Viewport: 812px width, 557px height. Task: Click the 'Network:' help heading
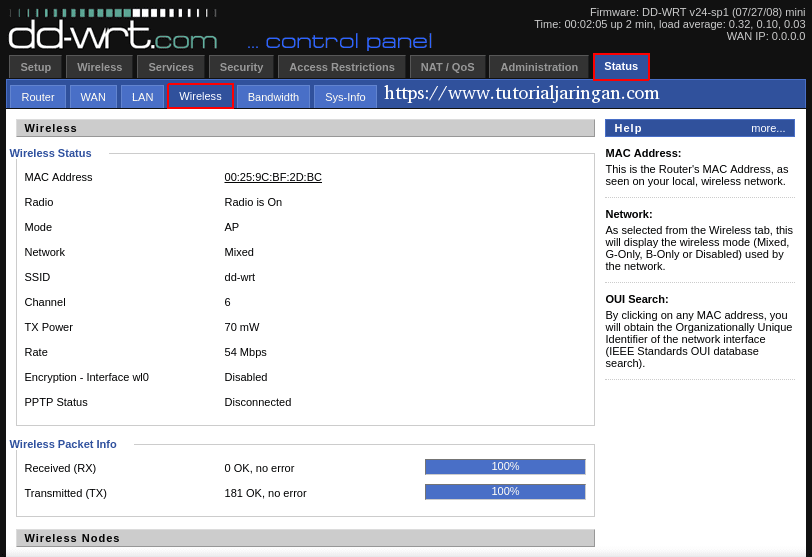click(629, 214)
